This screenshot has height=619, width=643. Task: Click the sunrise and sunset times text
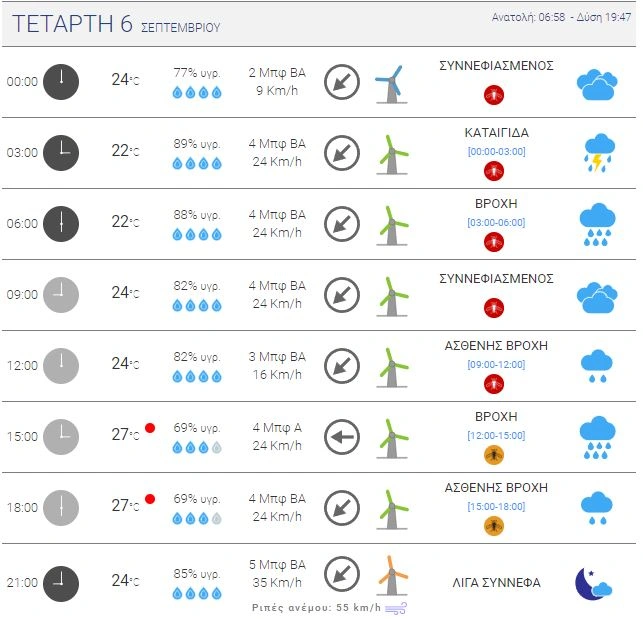coord(558,18)
